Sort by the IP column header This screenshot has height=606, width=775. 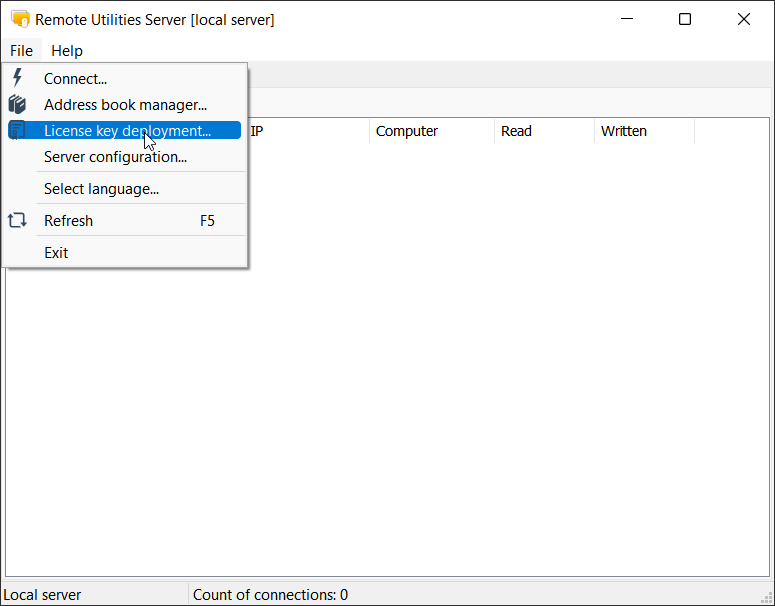[308, 131]
